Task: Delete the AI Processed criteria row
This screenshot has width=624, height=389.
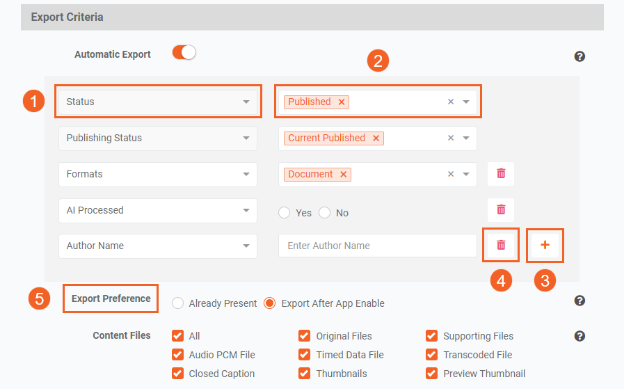Action: (x=501, y=209)
